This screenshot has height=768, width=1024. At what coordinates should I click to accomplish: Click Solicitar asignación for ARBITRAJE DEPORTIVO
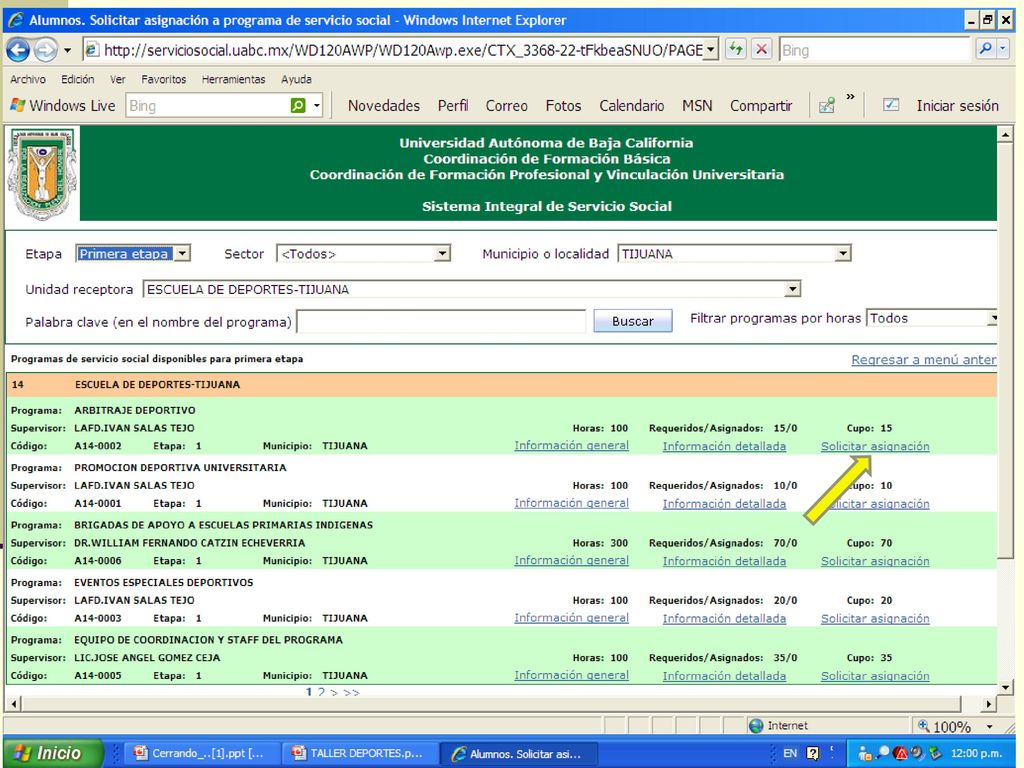point(875,446)
